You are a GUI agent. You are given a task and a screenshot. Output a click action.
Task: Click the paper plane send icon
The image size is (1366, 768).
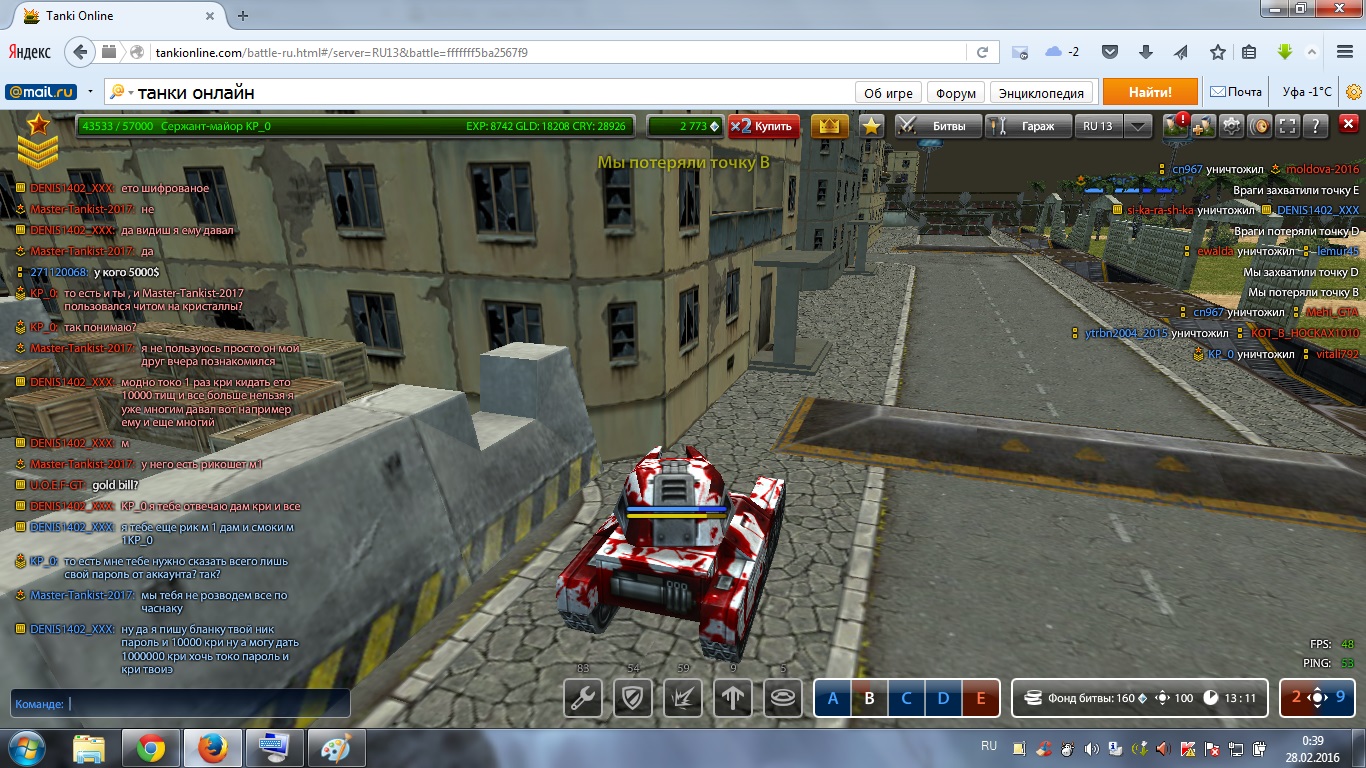click(x=1181, y=52)
